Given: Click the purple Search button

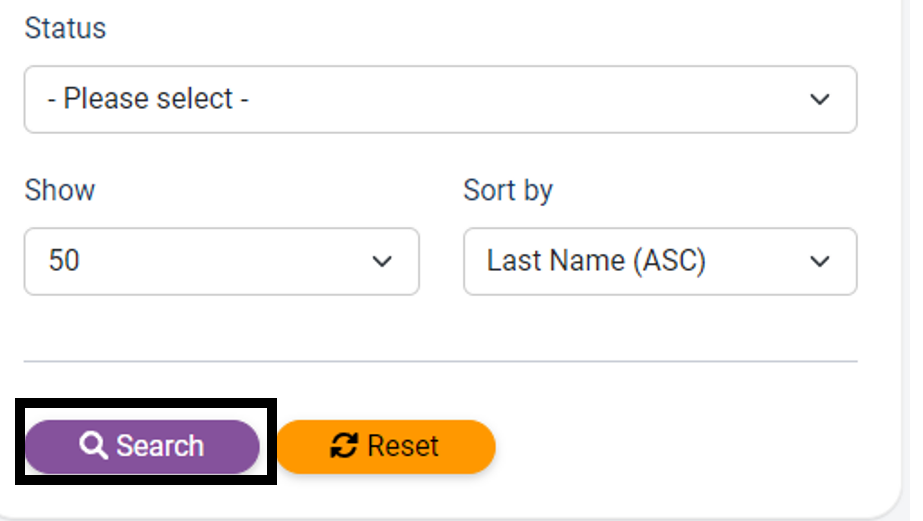Looking at the screenshot, I should [x=142, y=446].
